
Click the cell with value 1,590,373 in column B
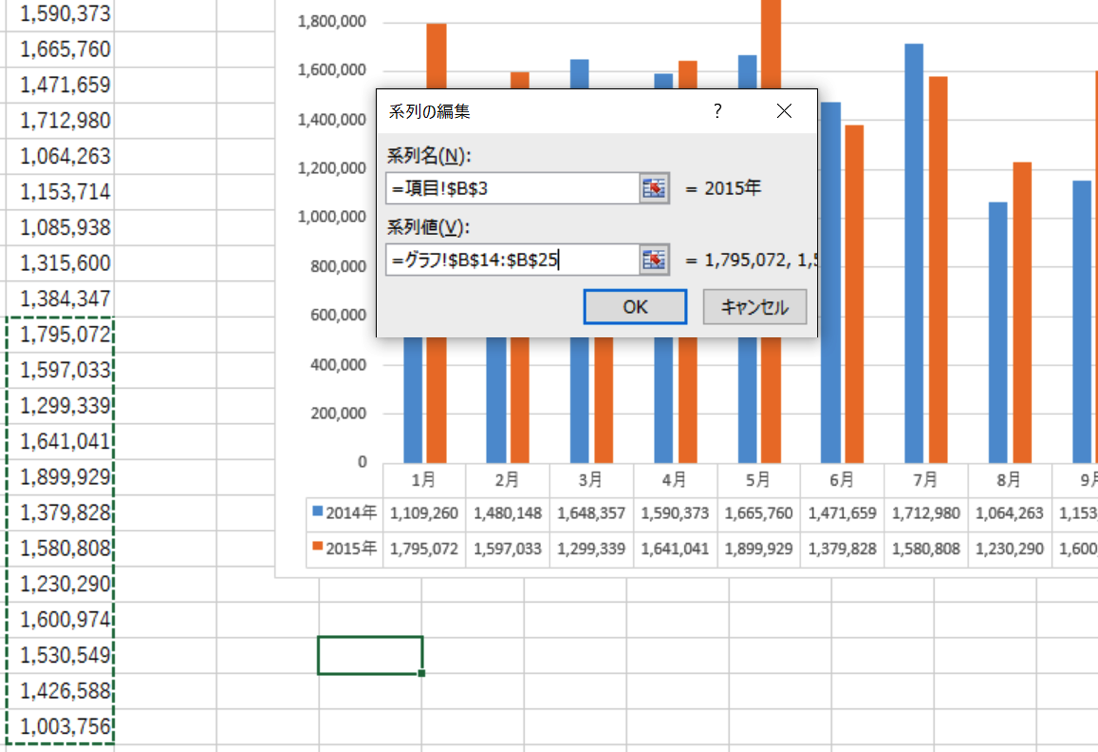[x=60, y=14]
